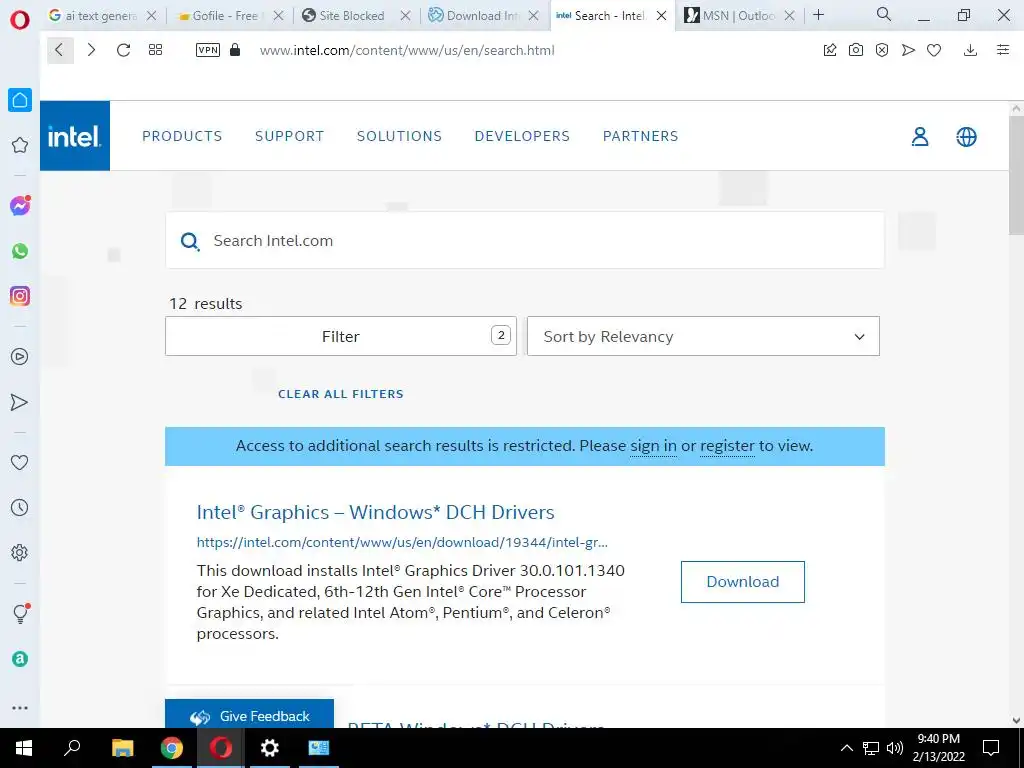Viewport: 1024px width, 768px height.
Task: Reload the page with the refresh icon
Action: click(x=123, y=50)
